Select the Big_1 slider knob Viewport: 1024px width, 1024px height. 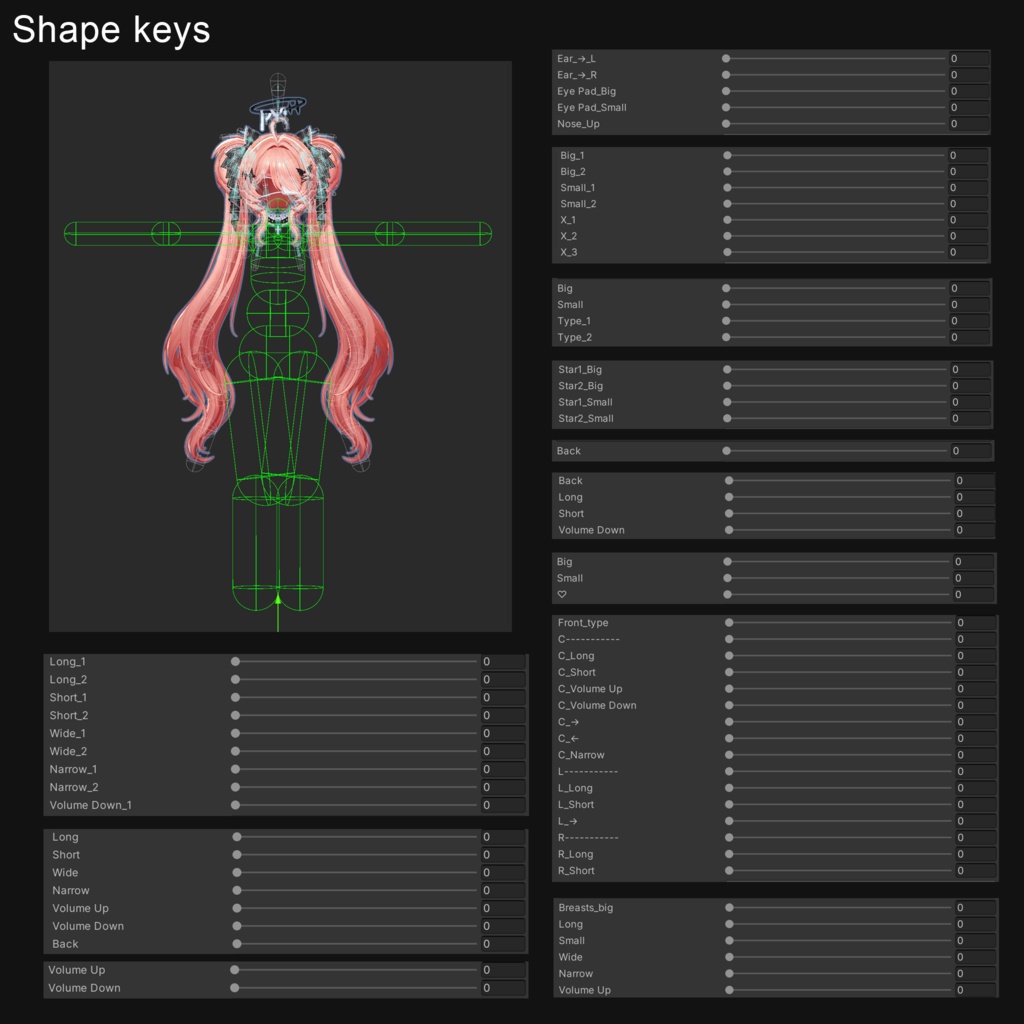(x=727, y=155)
